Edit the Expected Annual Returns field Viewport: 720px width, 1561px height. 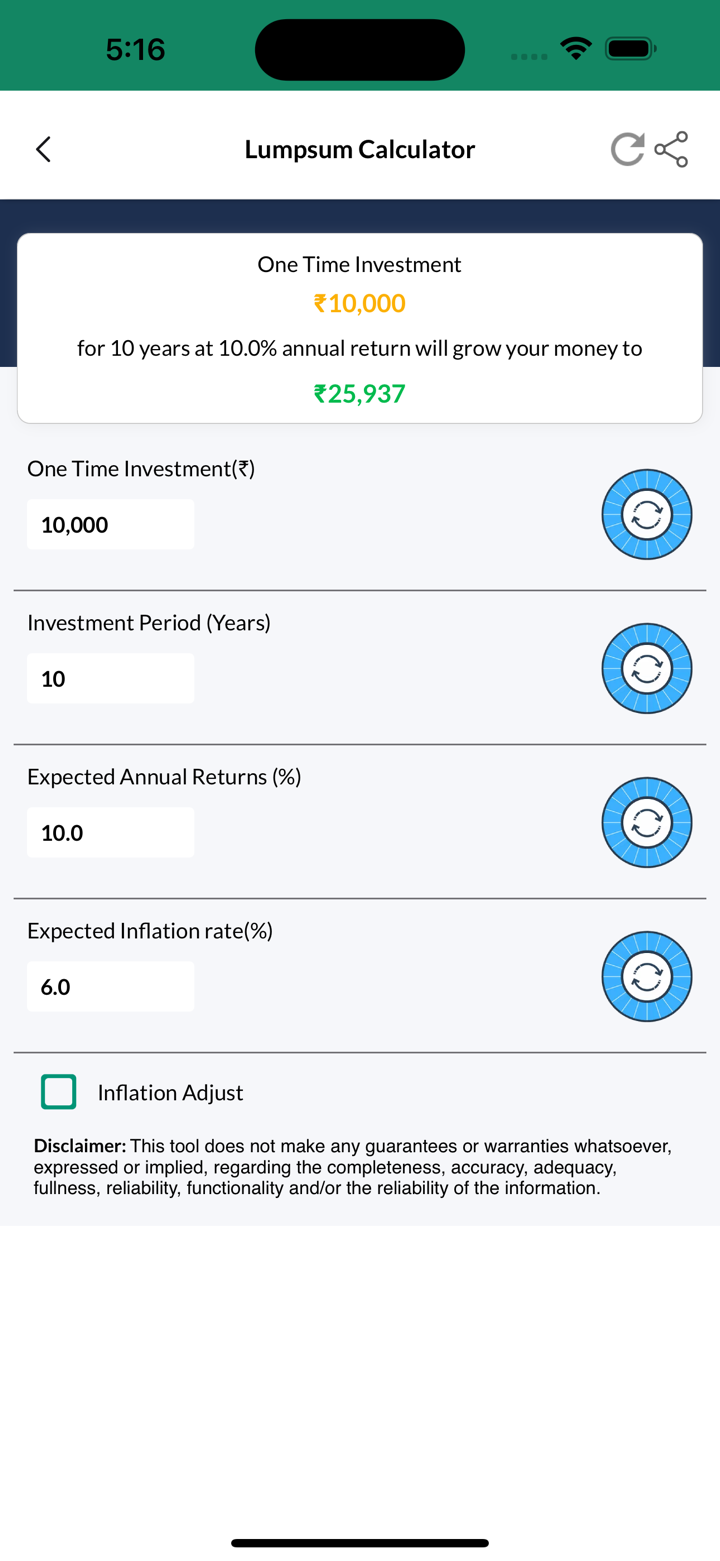pyautogui.click(x=111, y=833)
